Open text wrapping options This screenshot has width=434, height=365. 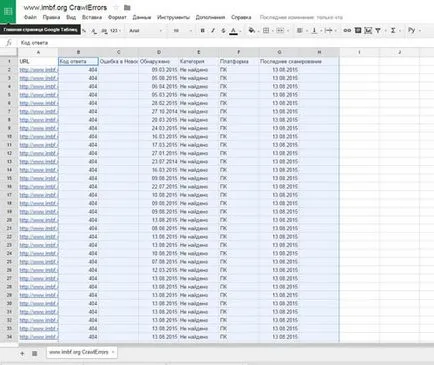point(328,31)
